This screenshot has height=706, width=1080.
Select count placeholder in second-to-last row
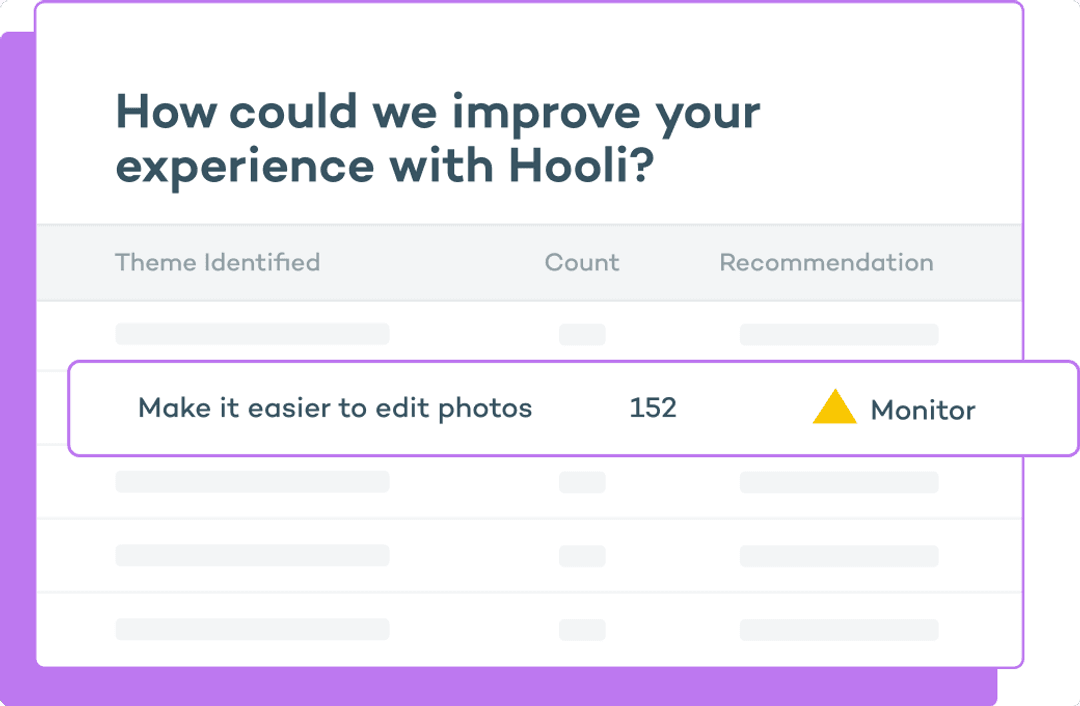582,555
